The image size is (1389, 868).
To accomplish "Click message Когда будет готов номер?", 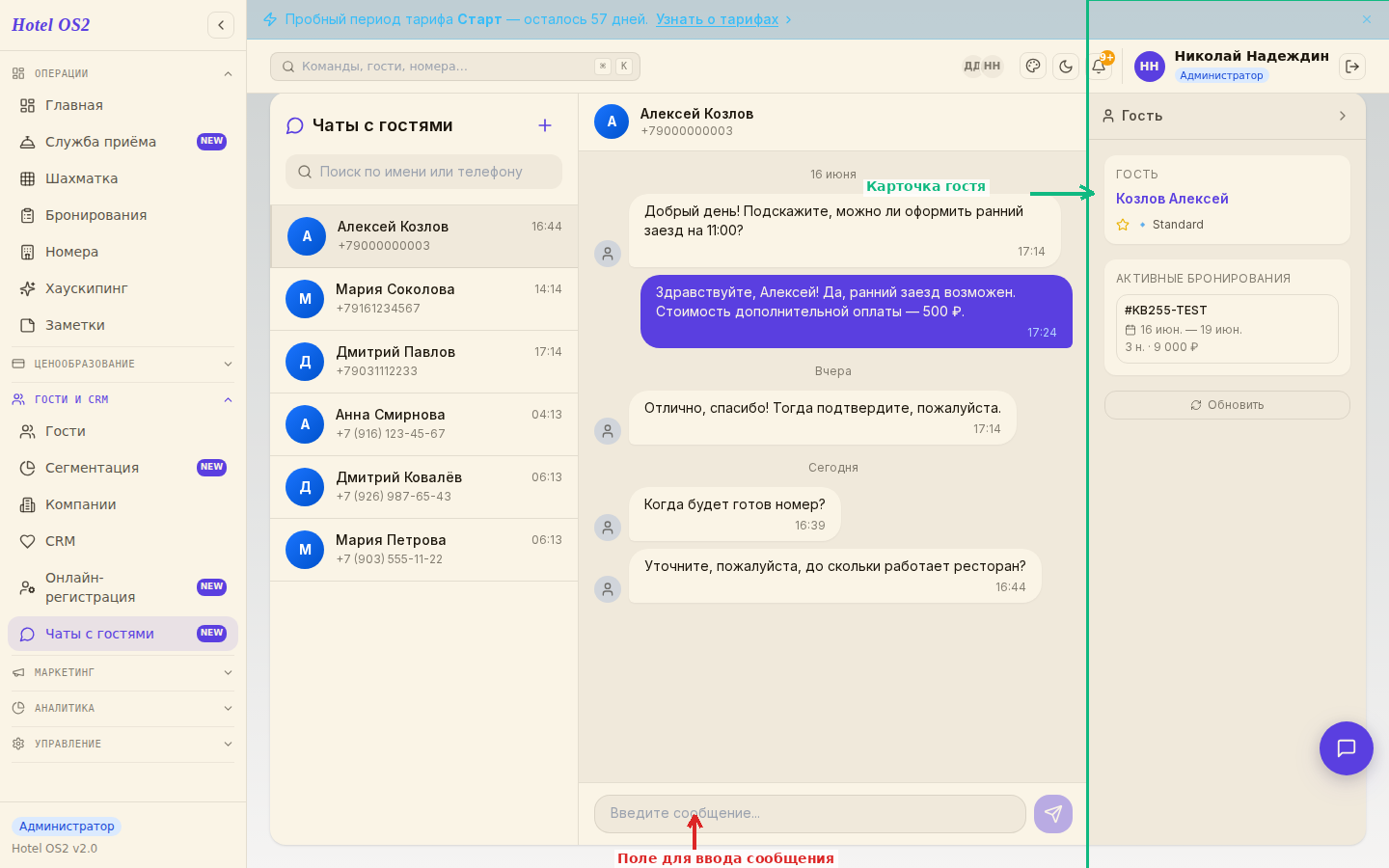I will pos(735,514).
